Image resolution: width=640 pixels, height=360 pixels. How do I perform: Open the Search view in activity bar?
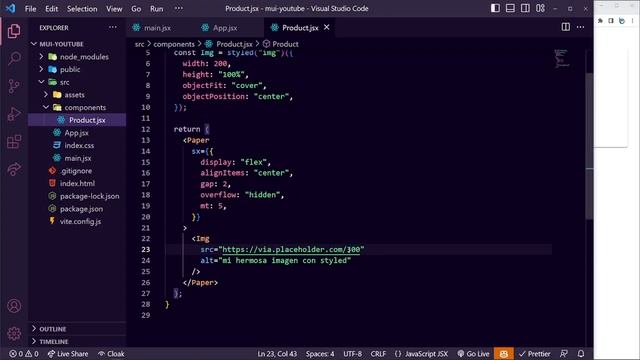click(14, 58)
